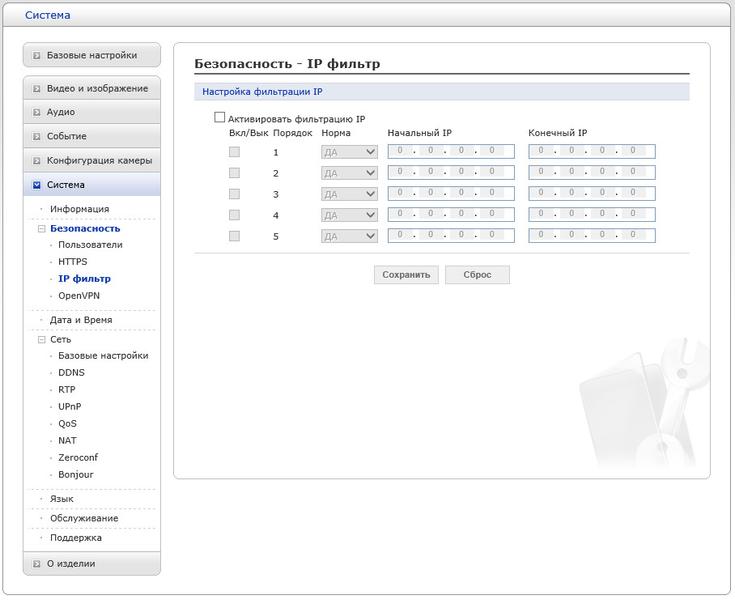Enable Активировать фильтрацию IP checkbox
Viewport: 735px width, 600px height.
pyautogui.click(x=219, y=117)
